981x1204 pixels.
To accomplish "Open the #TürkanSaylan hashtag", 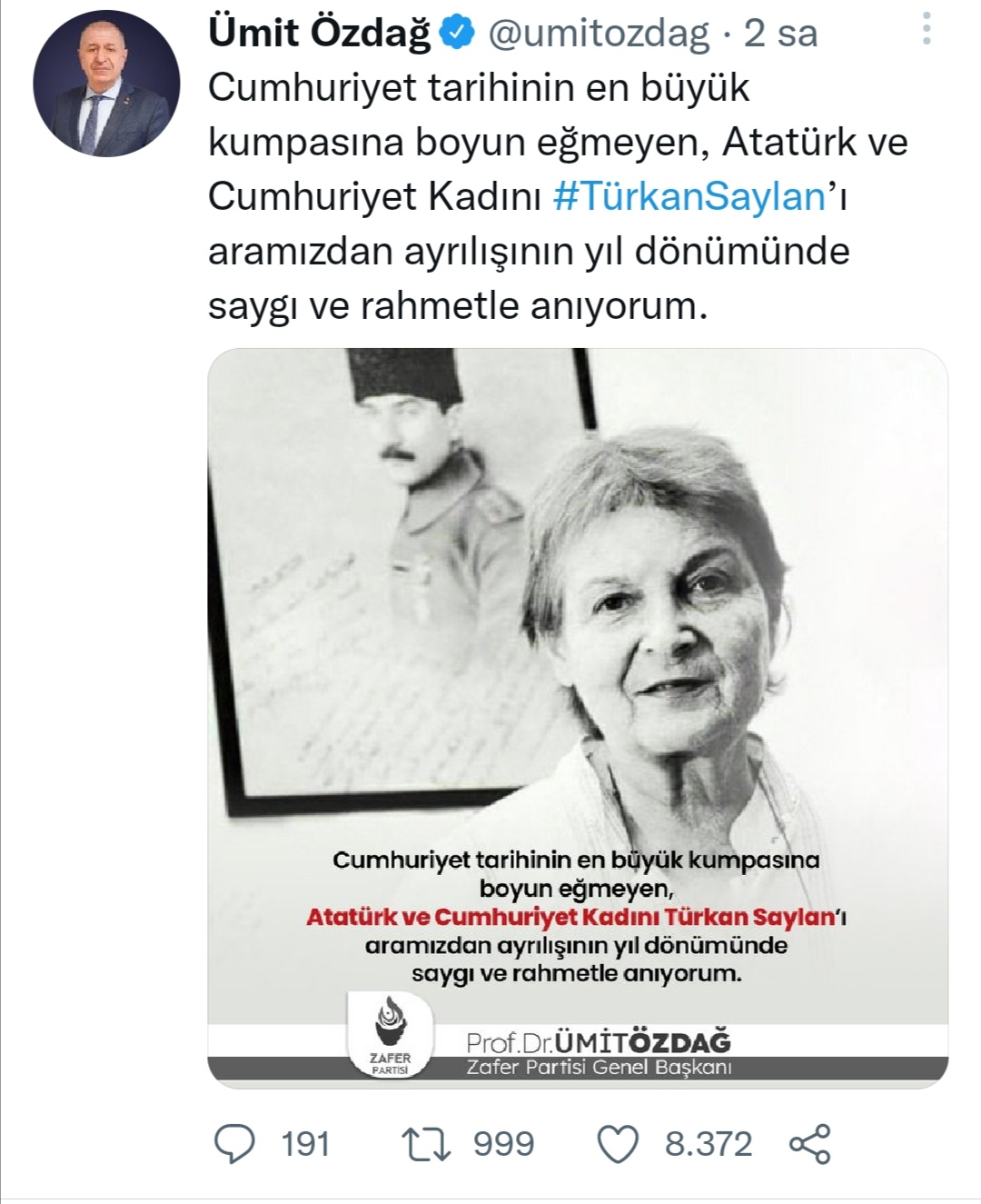I will pos(689,196).
